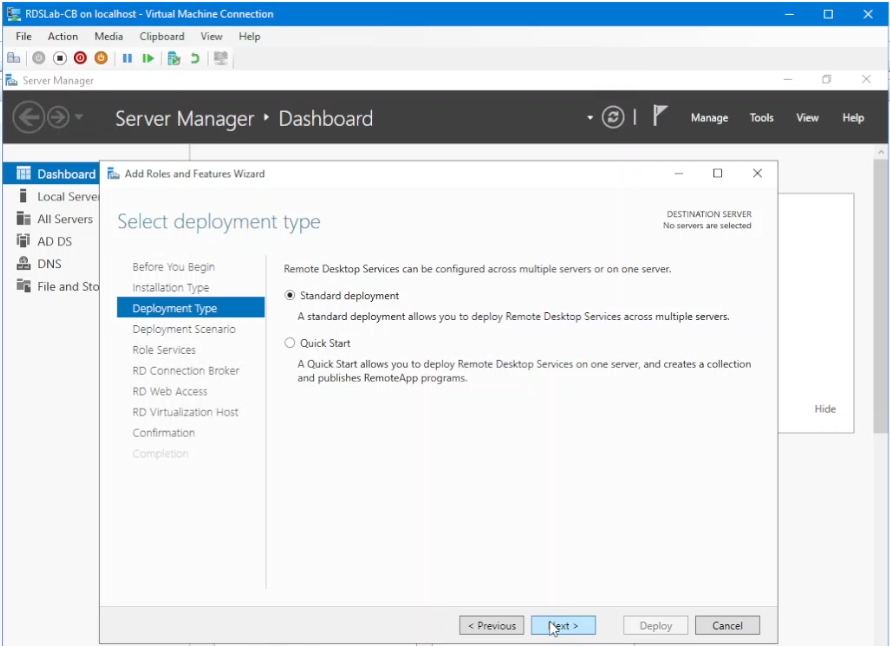Click the Turn Off VM icon
Viewport: 890px width, 646px height.
click(x=58, y=58)
